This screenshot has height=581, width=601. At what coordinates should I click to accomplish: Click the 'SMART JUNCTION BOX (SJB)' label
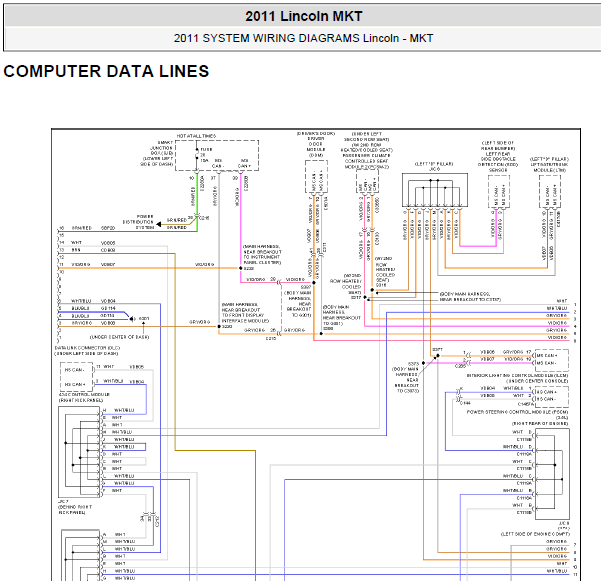(x=161, y=150)
